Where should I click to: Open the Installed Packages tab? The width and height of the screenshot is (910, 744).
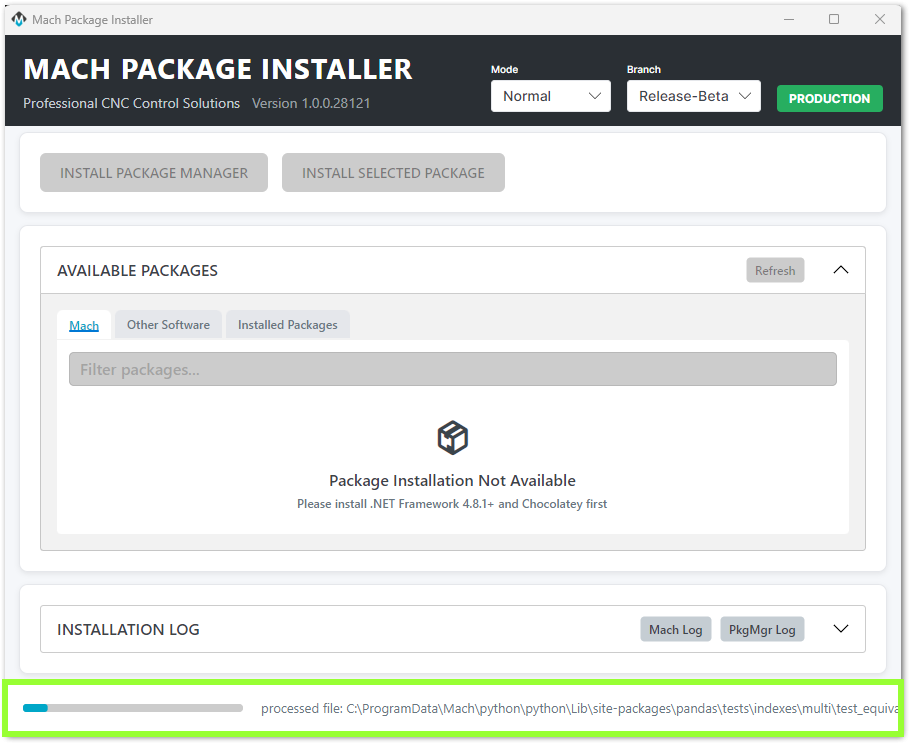[x=287, y=325]
